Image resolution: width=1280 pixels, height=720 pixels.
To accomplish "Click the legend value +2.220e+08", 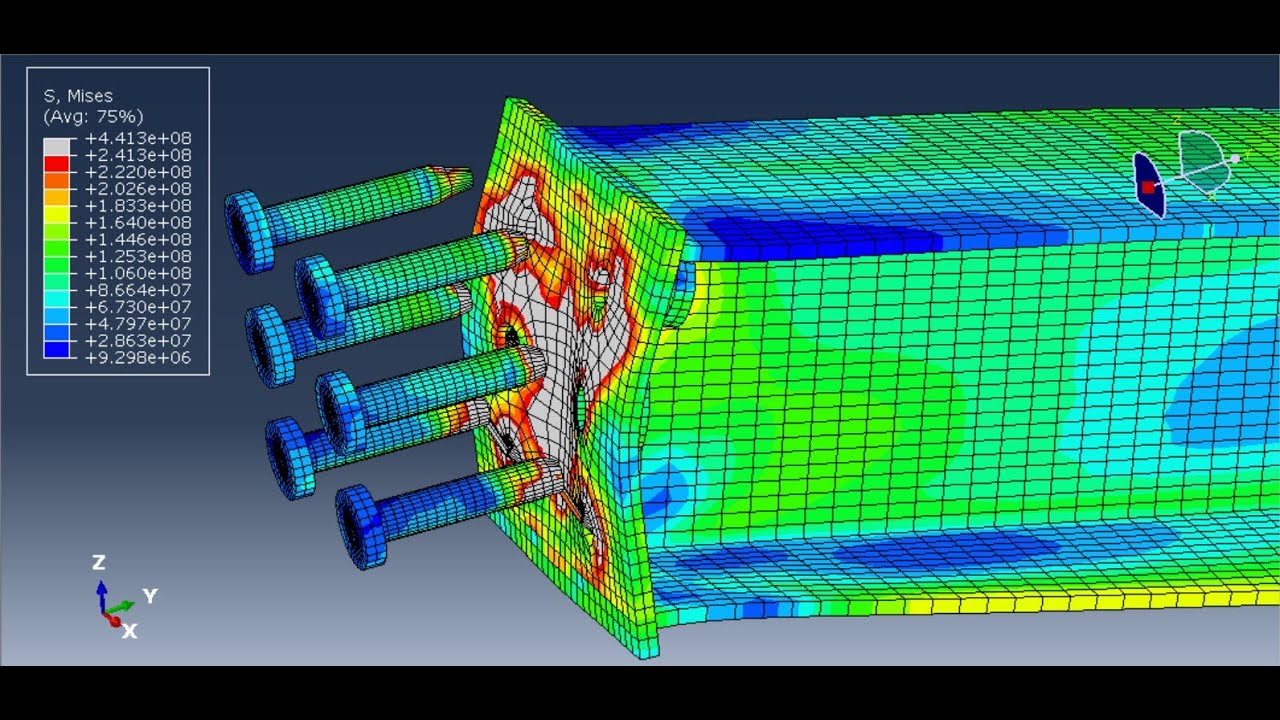I will pos(138,172).
